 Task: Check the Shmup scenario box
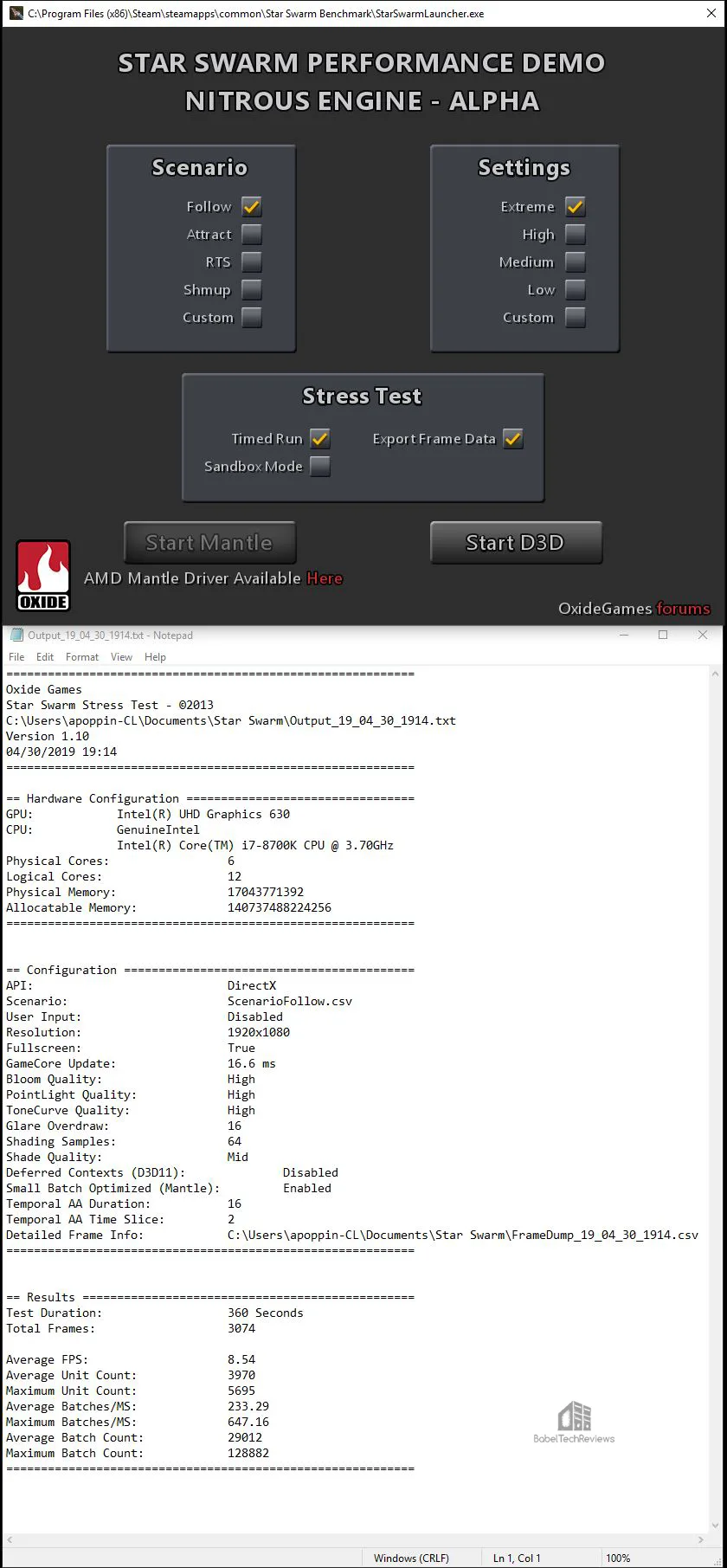[252, 290]
